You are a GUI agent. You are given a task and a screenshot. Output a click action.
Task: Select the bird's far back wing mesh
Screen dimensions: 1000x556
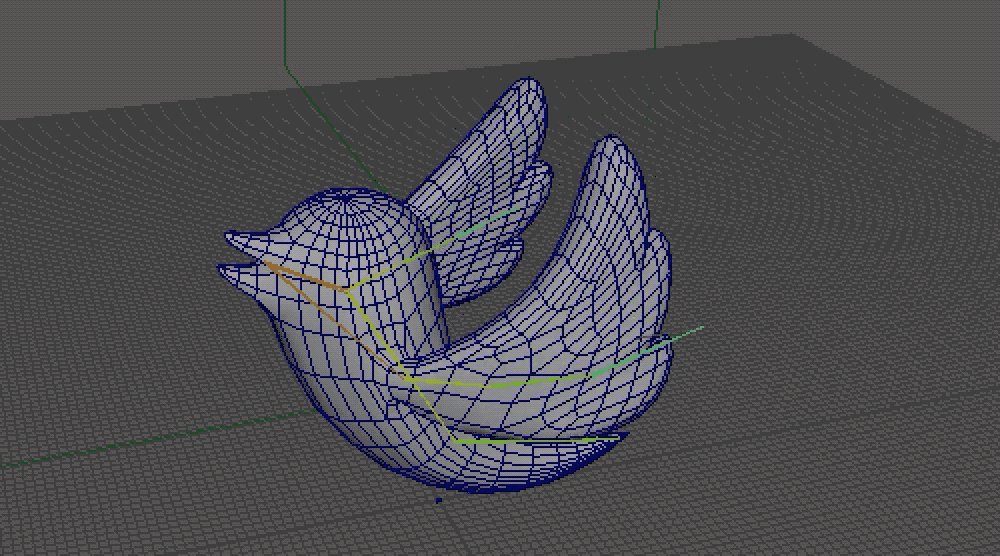pyautogui.click(x=486, y=191)
